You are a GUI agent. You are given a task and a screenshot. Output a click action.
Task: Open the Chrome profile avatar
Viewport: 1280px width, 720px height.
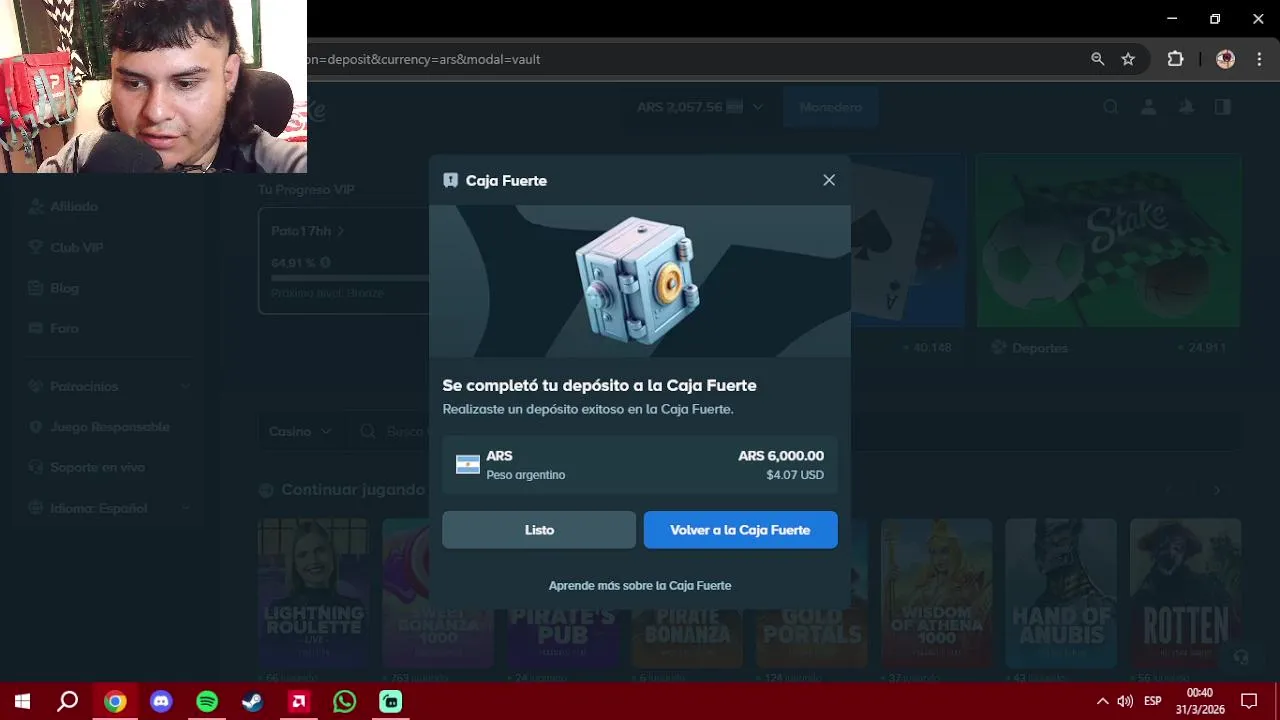(1225, 59)
